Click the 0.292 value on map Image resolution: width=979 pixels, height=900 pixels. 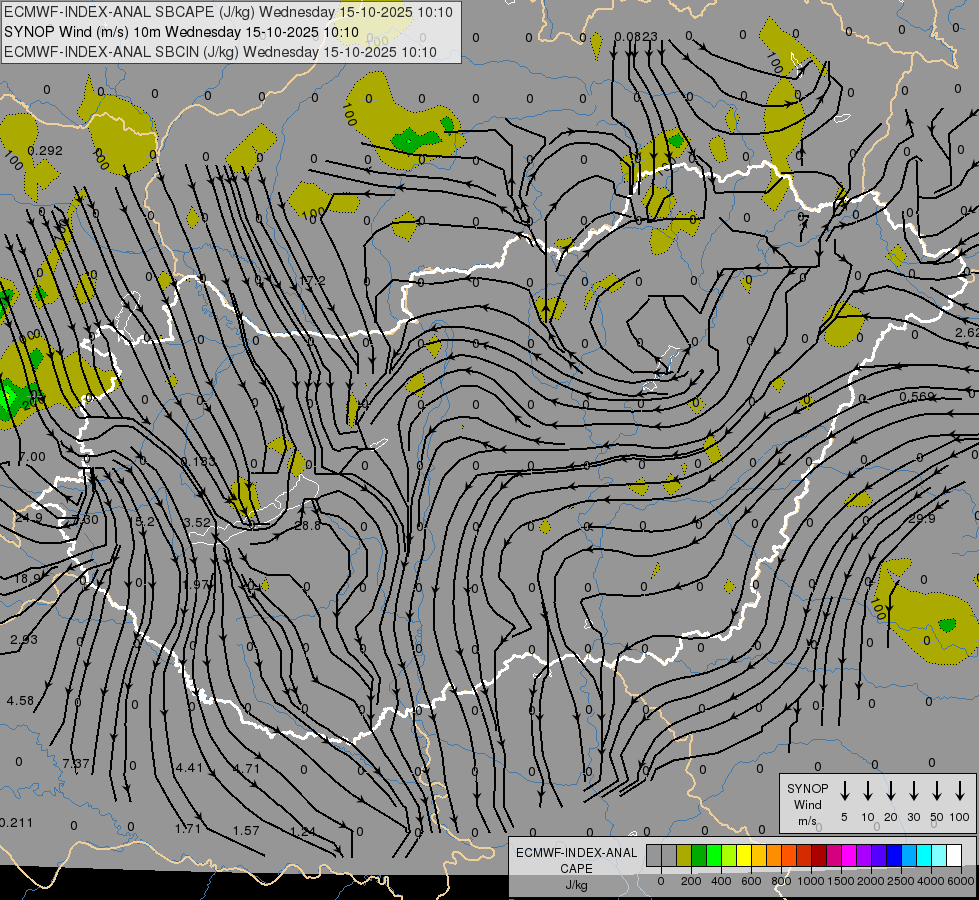pos(45,151)
